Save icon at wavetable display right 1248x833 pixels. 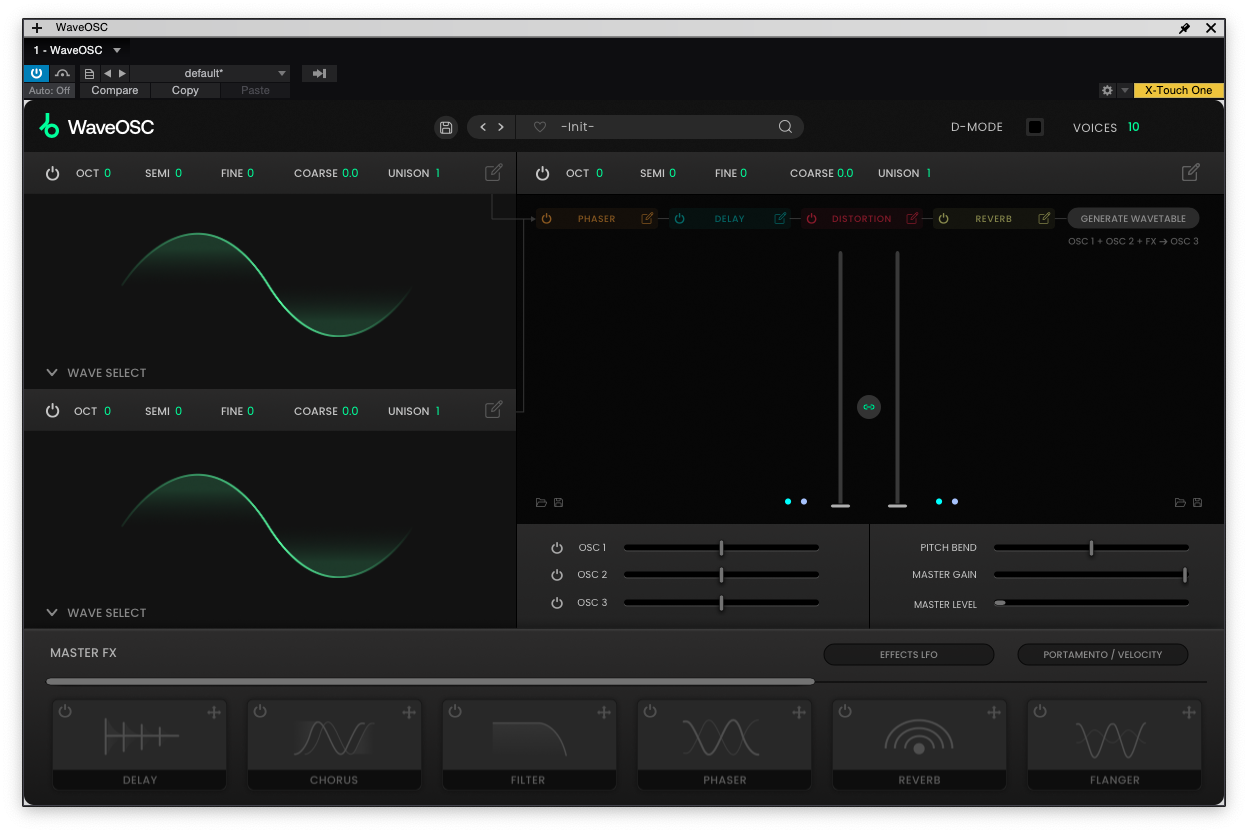tap(1198, 502)
